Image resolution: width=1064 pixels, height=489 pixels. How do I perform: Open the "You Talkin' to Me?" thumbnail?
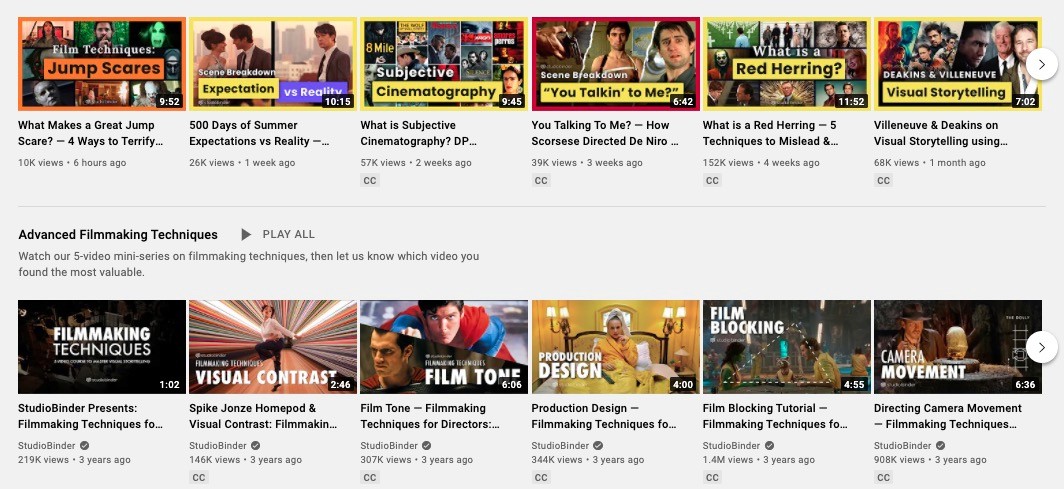tap(615, 64)
